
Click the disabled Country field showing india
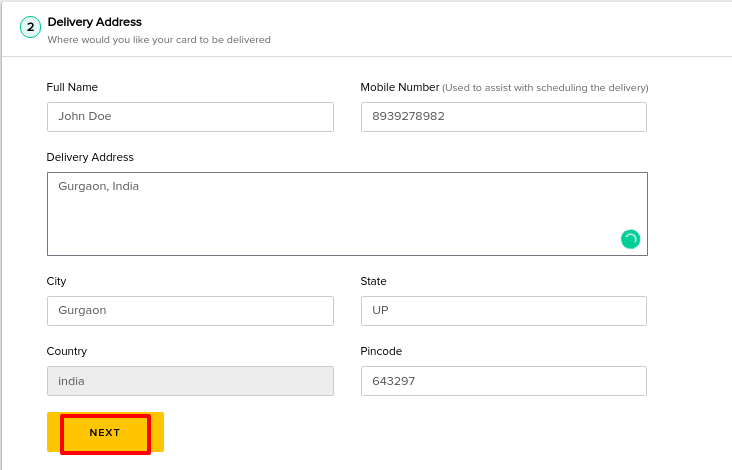coord(190,381)
